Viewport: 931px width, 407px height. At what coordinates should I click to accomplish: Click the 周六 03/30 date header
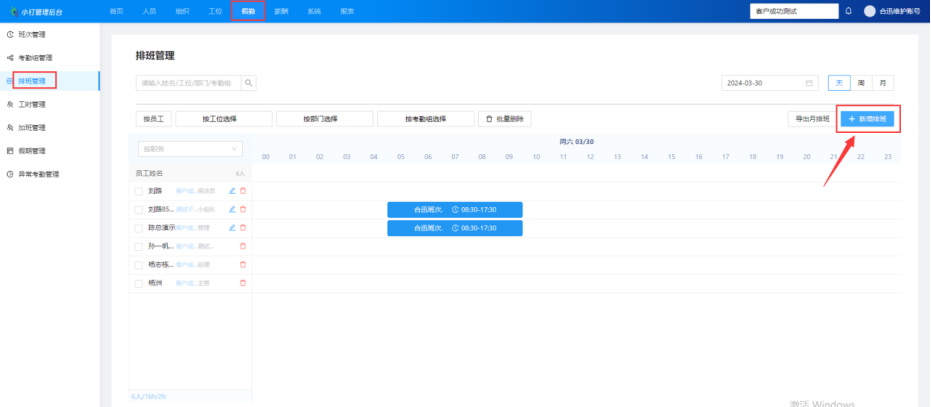577,142
